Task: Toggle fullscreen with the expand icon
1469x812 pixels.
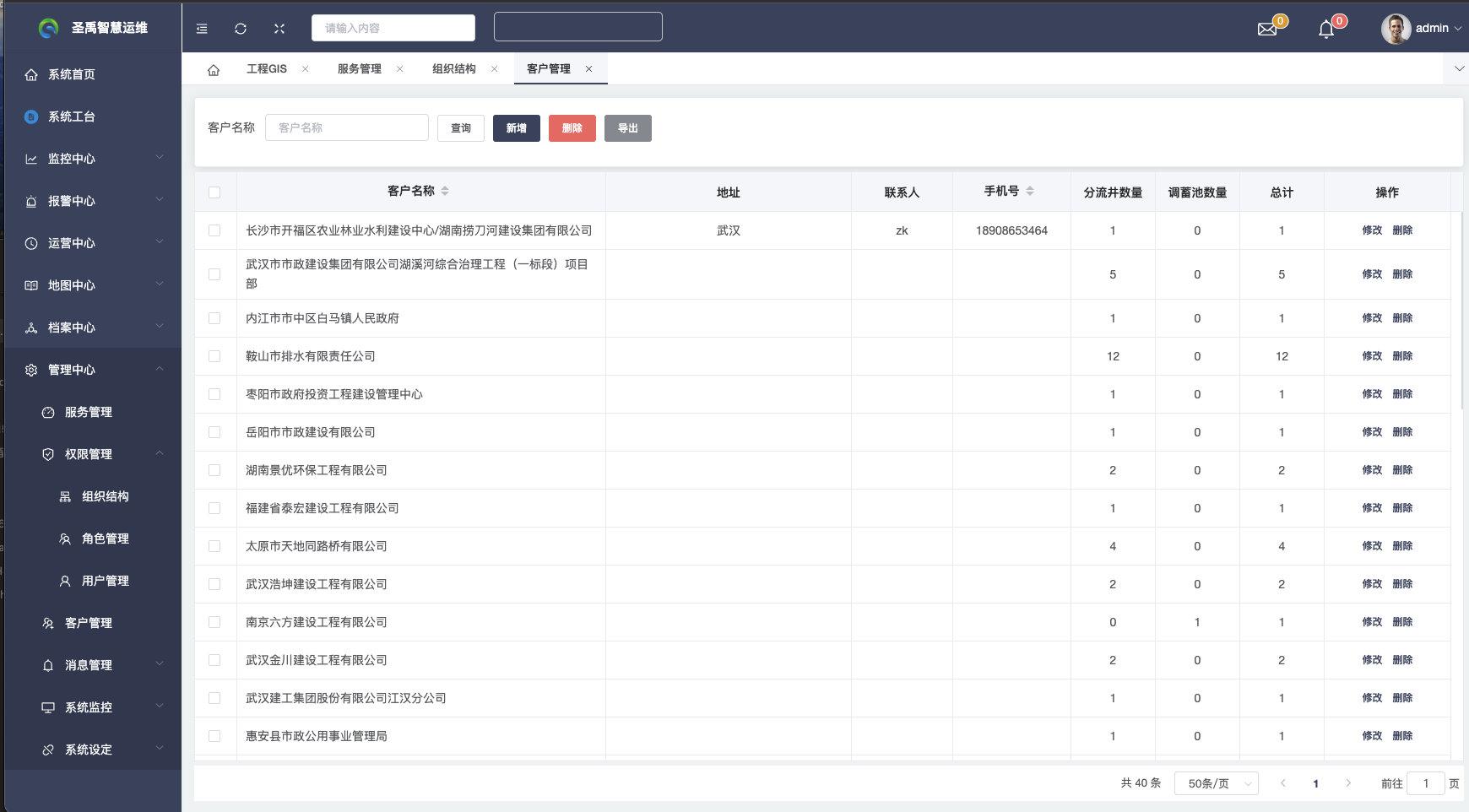Action: click(x=279, y=29)
